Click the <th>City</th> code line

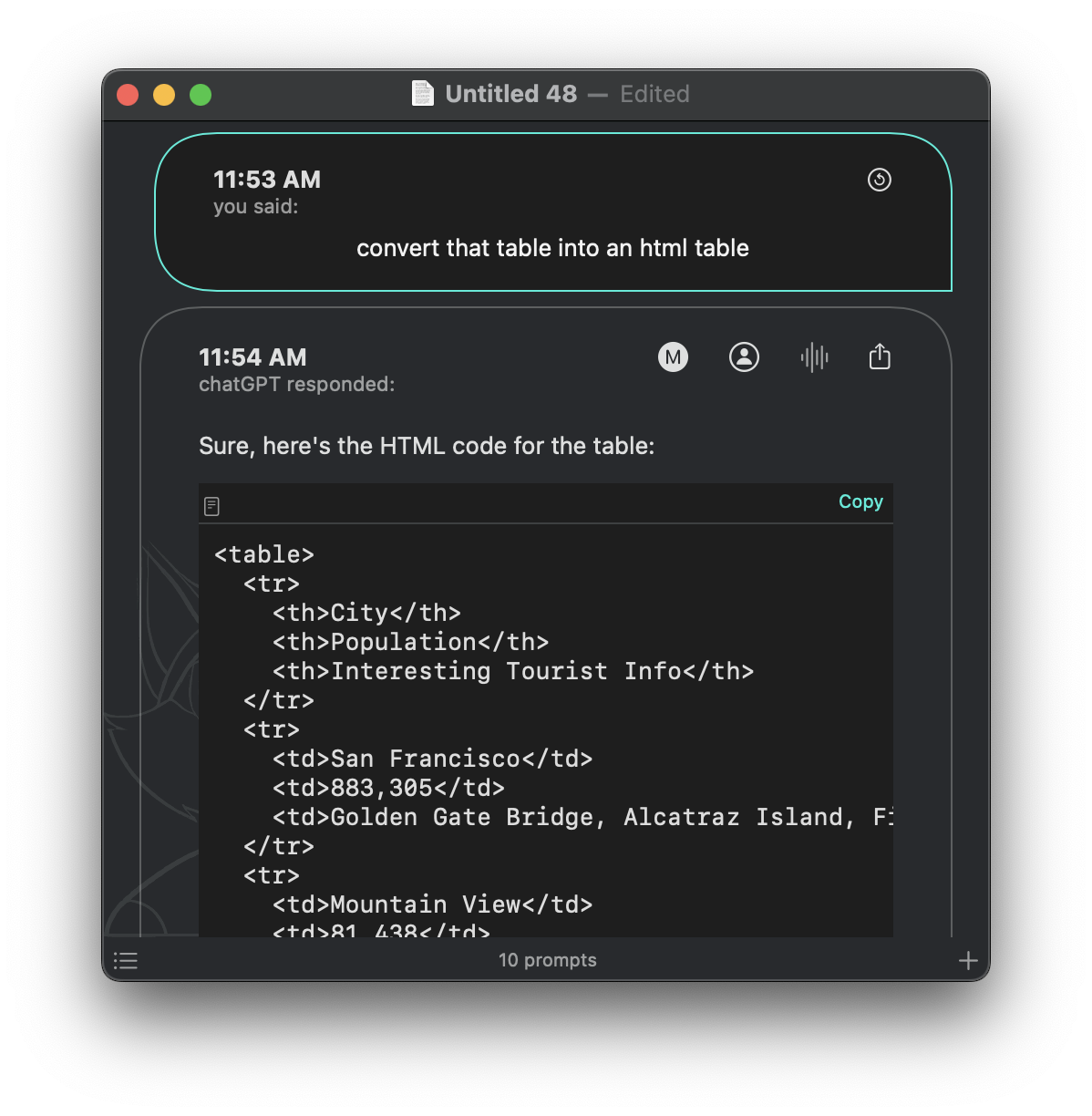click(366, 613)
